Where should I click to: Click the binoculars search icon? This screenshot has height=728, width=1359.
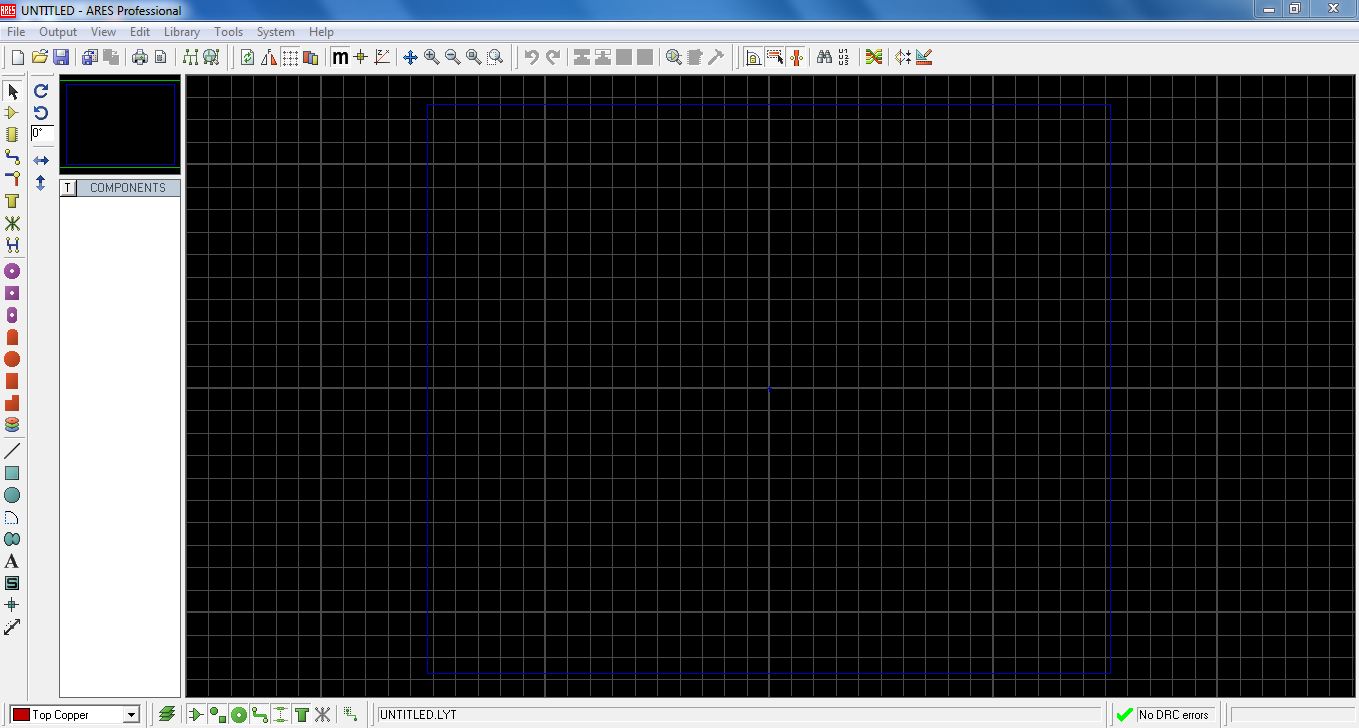click(824, 58)
